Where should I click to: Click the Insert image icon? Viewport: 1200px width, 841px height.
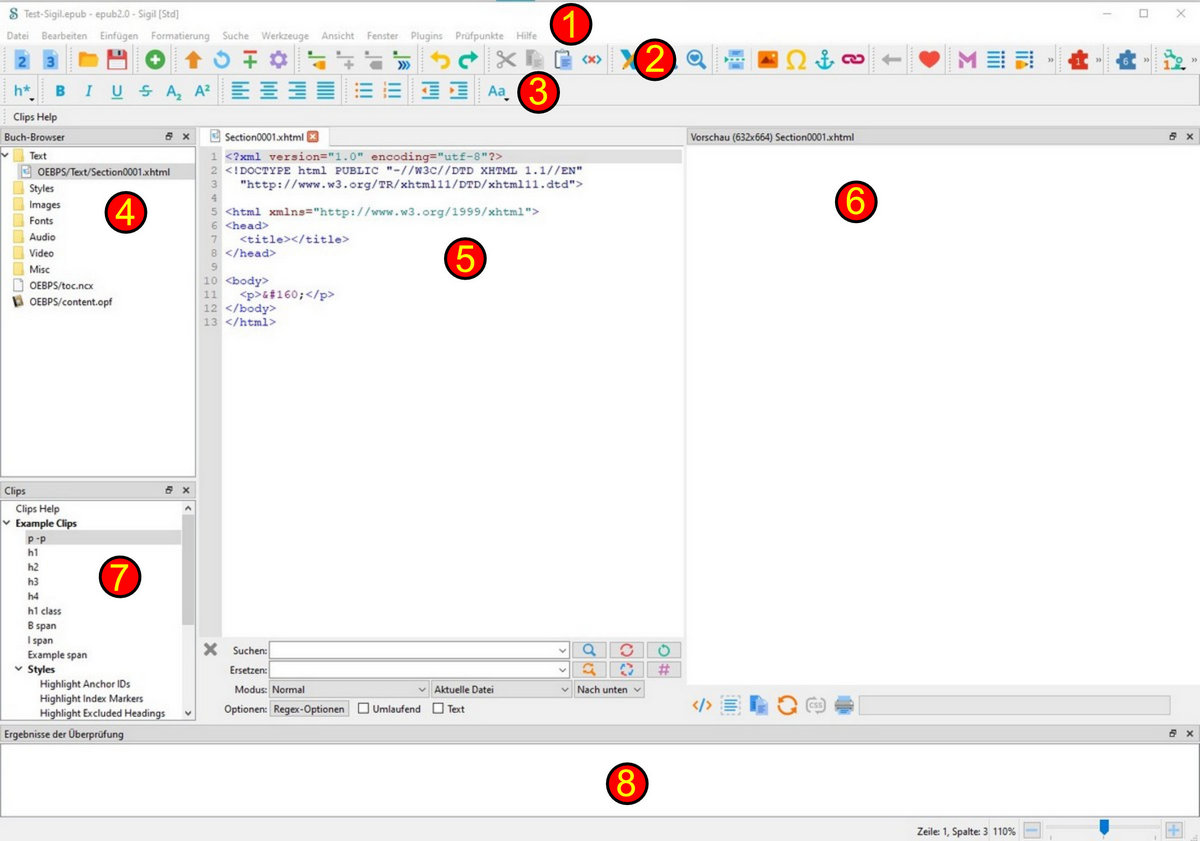[x=767, y=60]
